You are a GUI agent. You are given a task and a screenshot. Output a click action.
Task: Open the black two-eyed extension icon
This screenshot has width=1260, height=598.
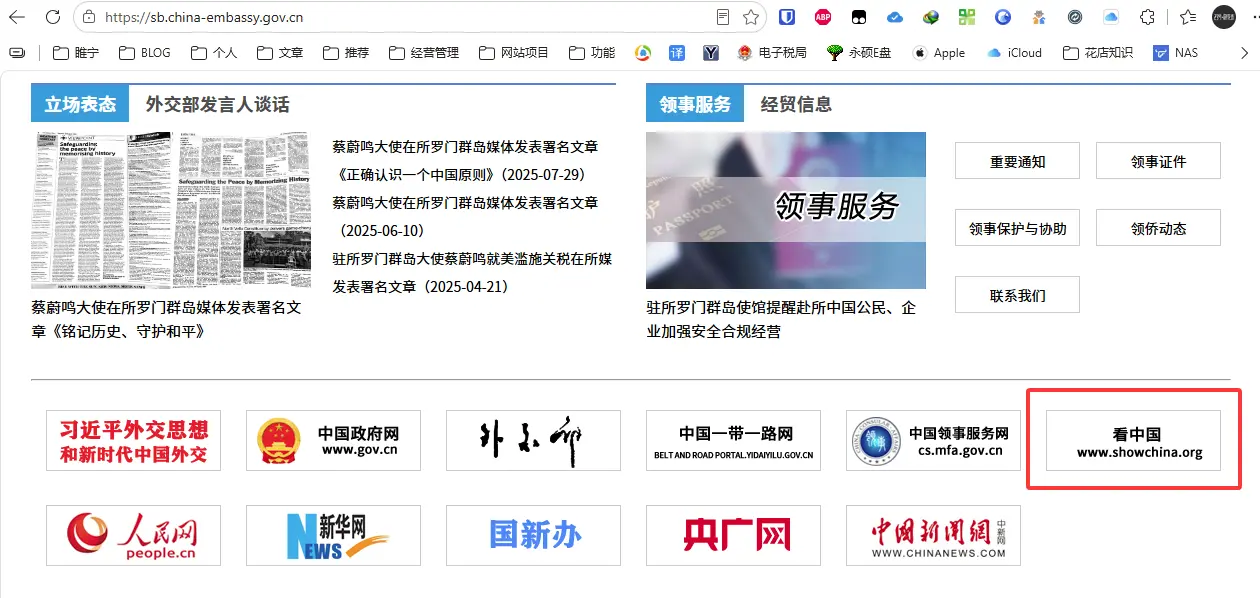click(858, 17)
